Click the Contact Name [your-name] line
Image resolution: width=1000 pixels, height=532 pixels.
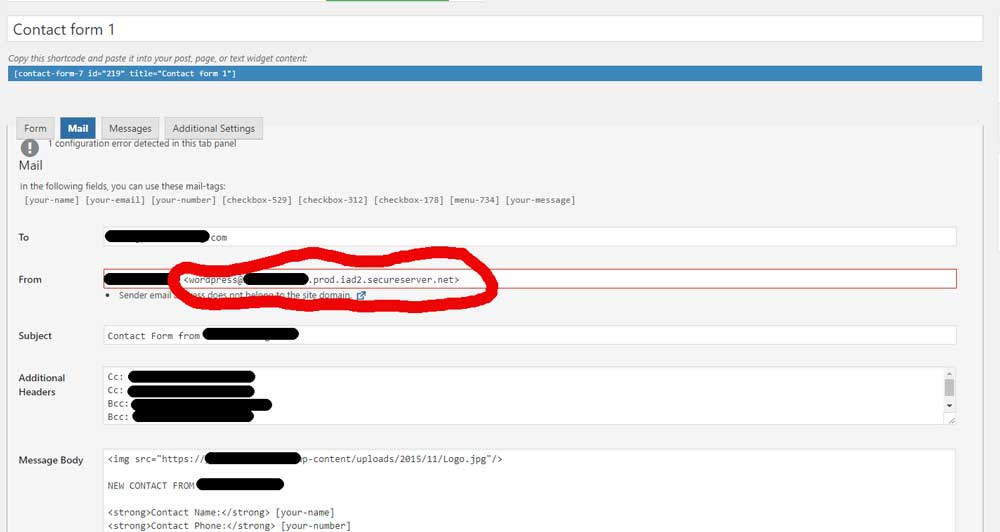pos(221,512)
